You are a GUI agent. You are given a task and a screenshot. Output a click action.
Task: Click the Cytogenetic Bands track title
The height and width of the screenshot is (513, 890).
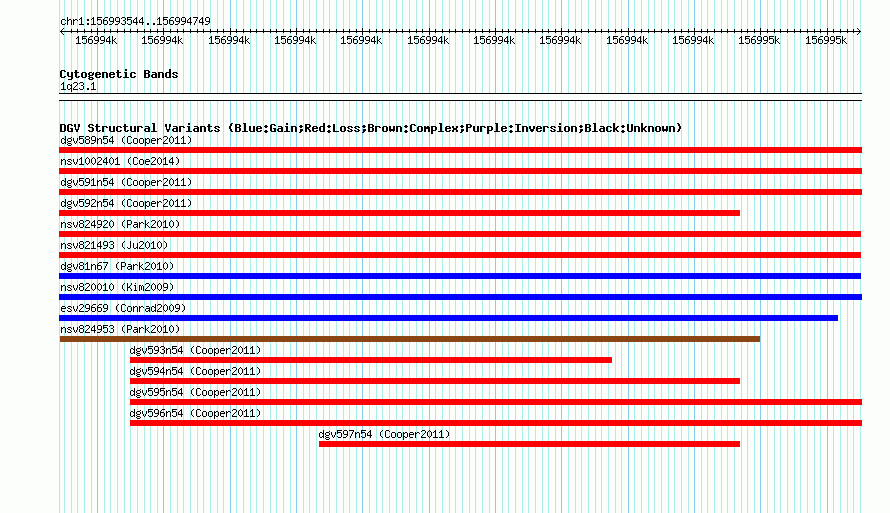point(119,74)
